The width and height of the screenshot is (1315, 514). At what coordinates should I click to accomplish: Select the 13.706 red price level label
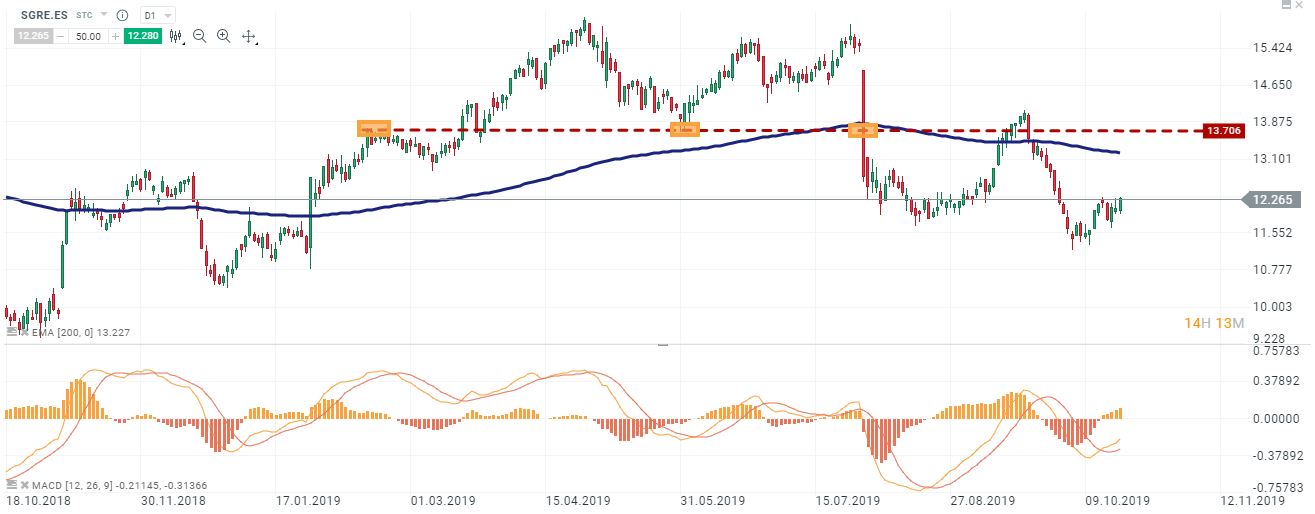tap(1225, 131)
